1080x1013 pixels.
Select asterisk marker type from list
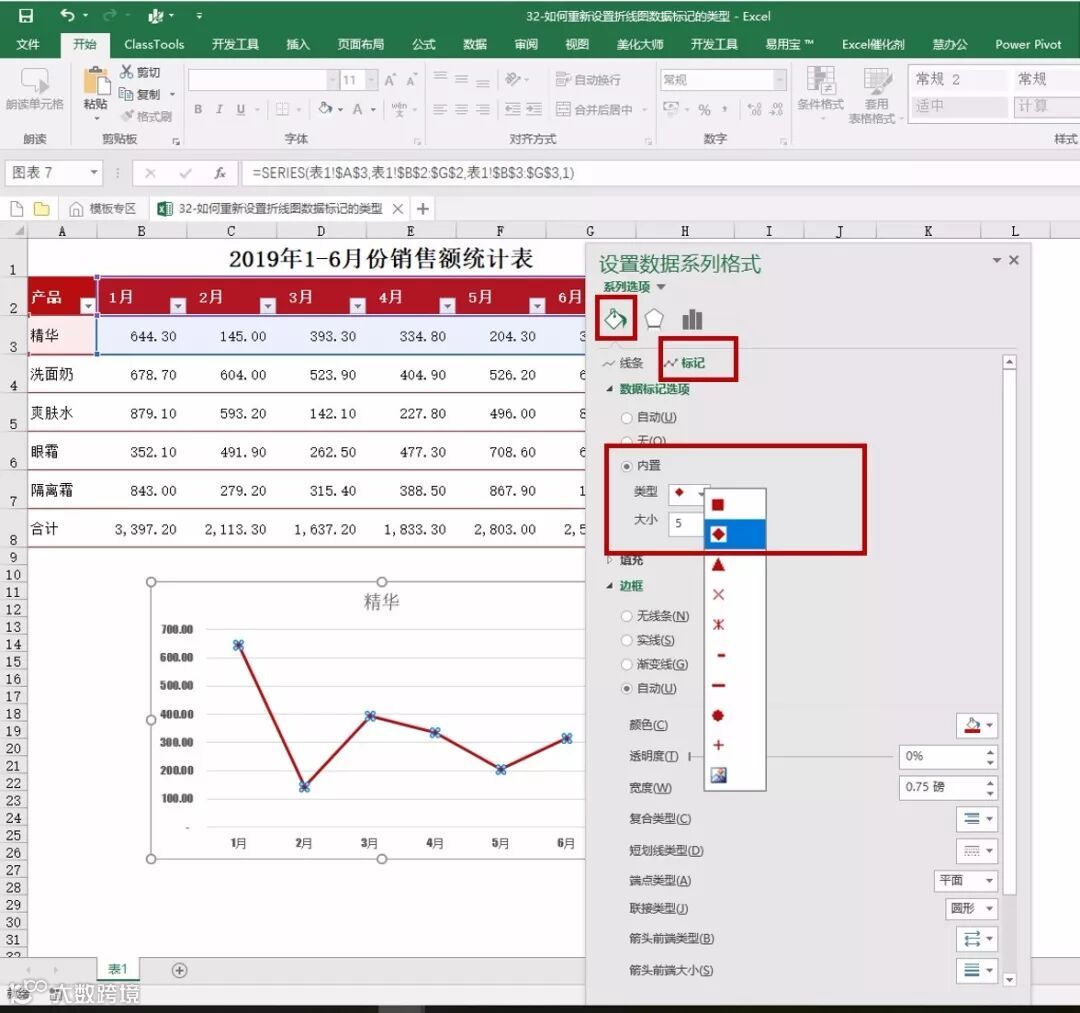[718, 625]
